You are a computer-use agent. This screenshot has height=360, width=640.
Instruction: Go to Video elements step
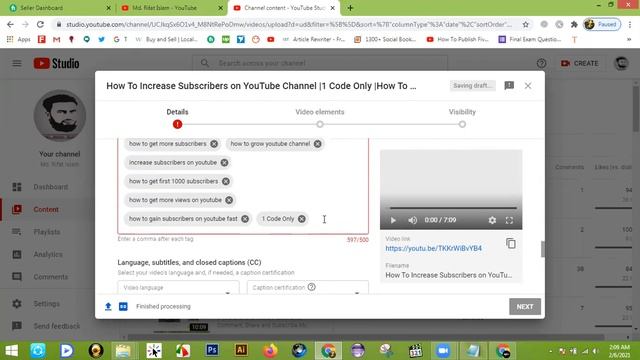pyautogui.click(x=320, y=124)
